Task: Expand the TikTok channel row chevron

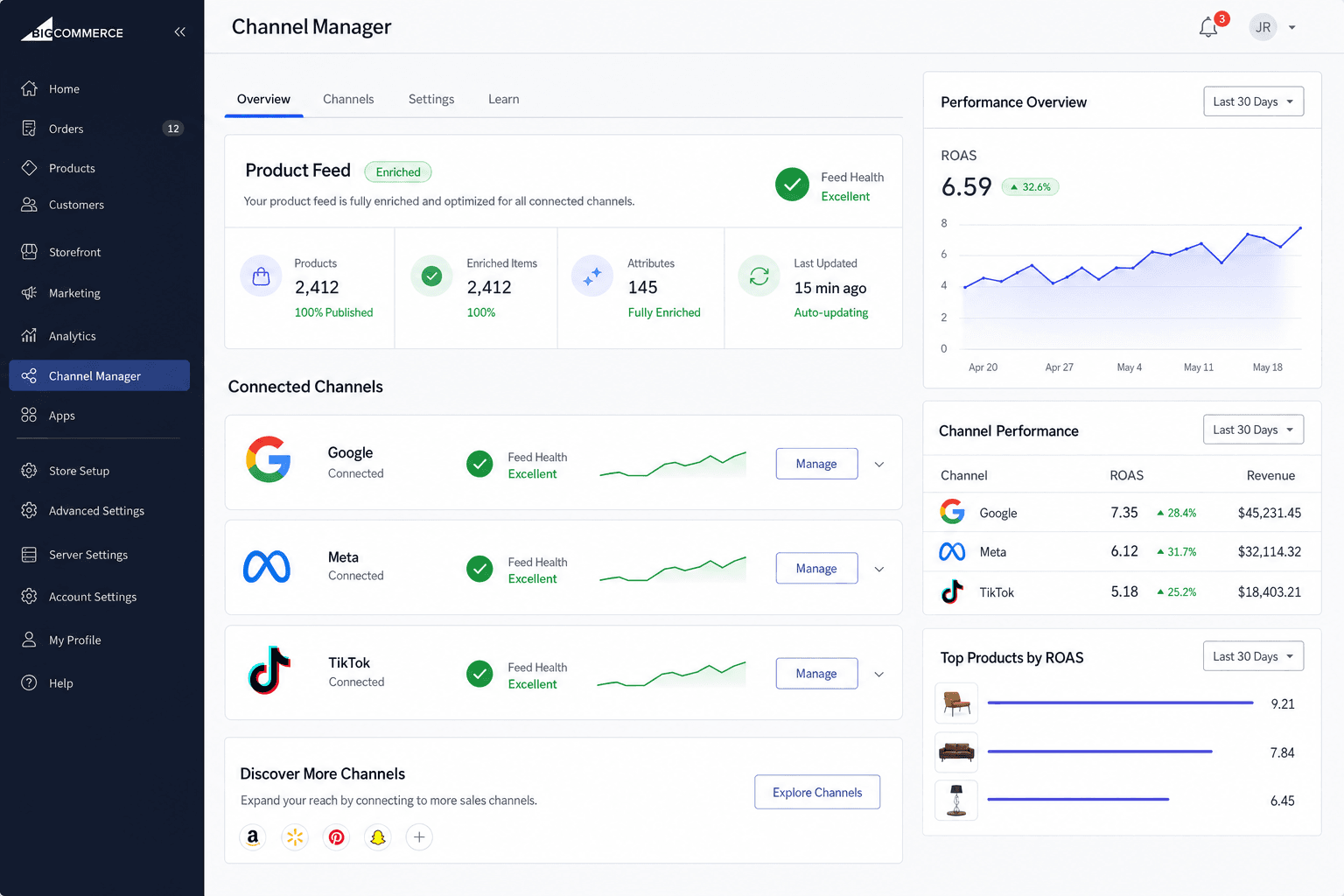Action: coord(879,675)
